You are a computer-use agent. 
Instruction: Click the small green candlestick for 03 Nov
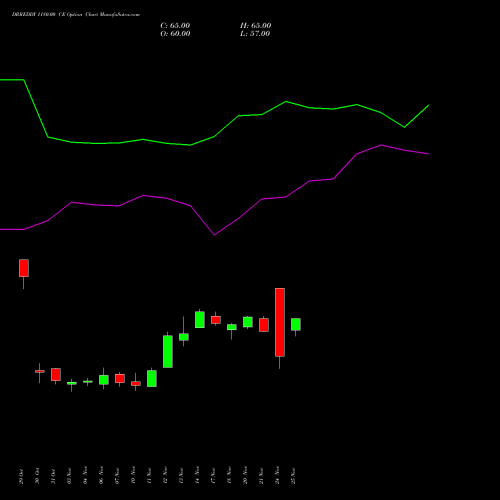click(72, 383)
